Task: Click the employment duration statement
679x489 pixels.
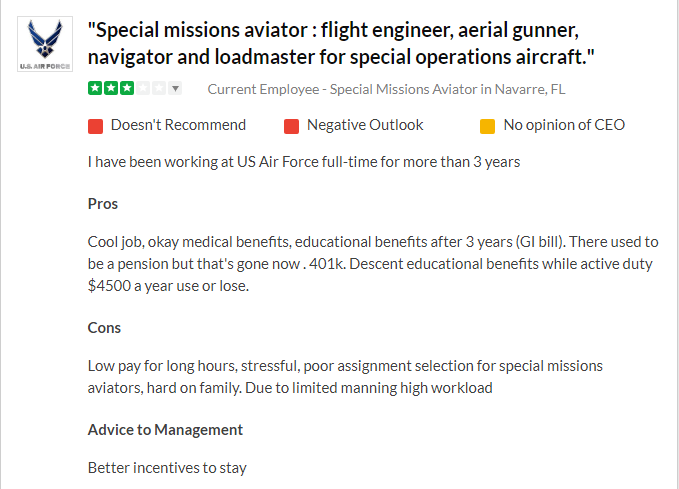Action: coord(304,161)
